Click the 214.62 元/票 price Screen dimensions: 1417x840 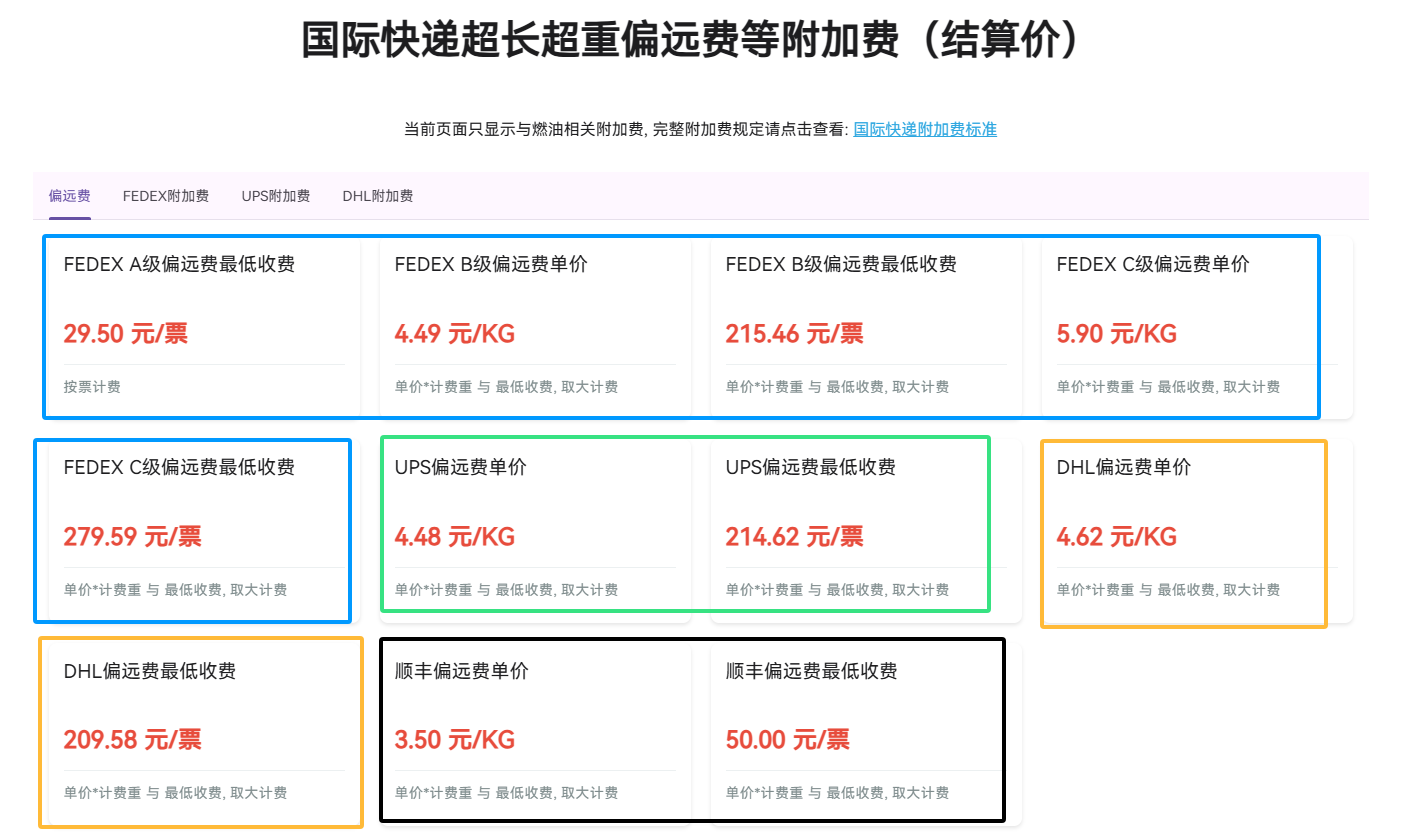(x=795, y=536)
